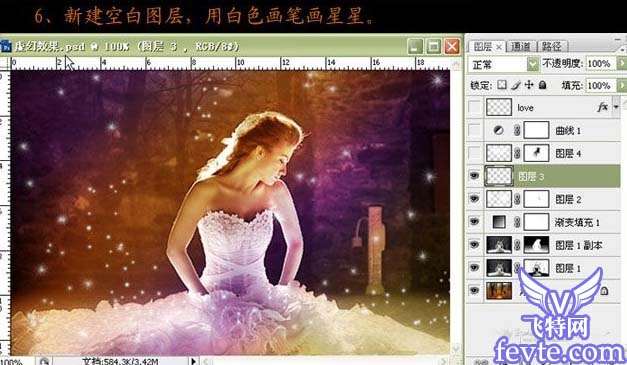Click the 不透明度 100% field

coord(601,64)
